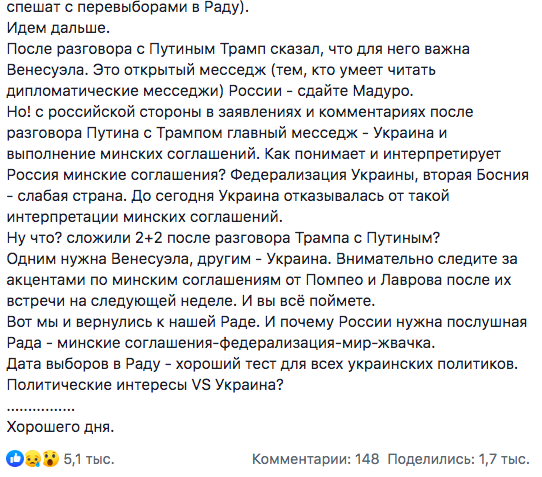Click the line 'Идем дальше.'
Image resolution: width=542 pixels, height=477 pixels.
point(58,28)
